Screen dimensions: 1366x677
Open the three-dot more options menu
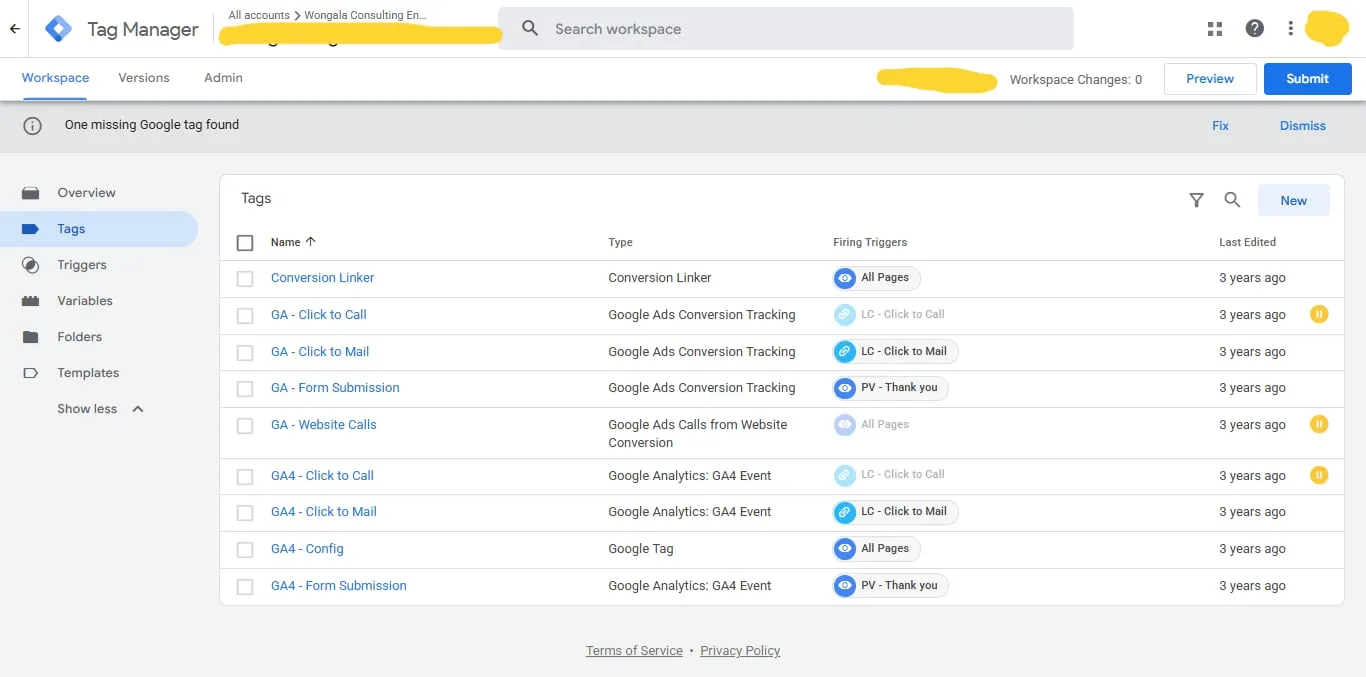(x=1291, y=29)
